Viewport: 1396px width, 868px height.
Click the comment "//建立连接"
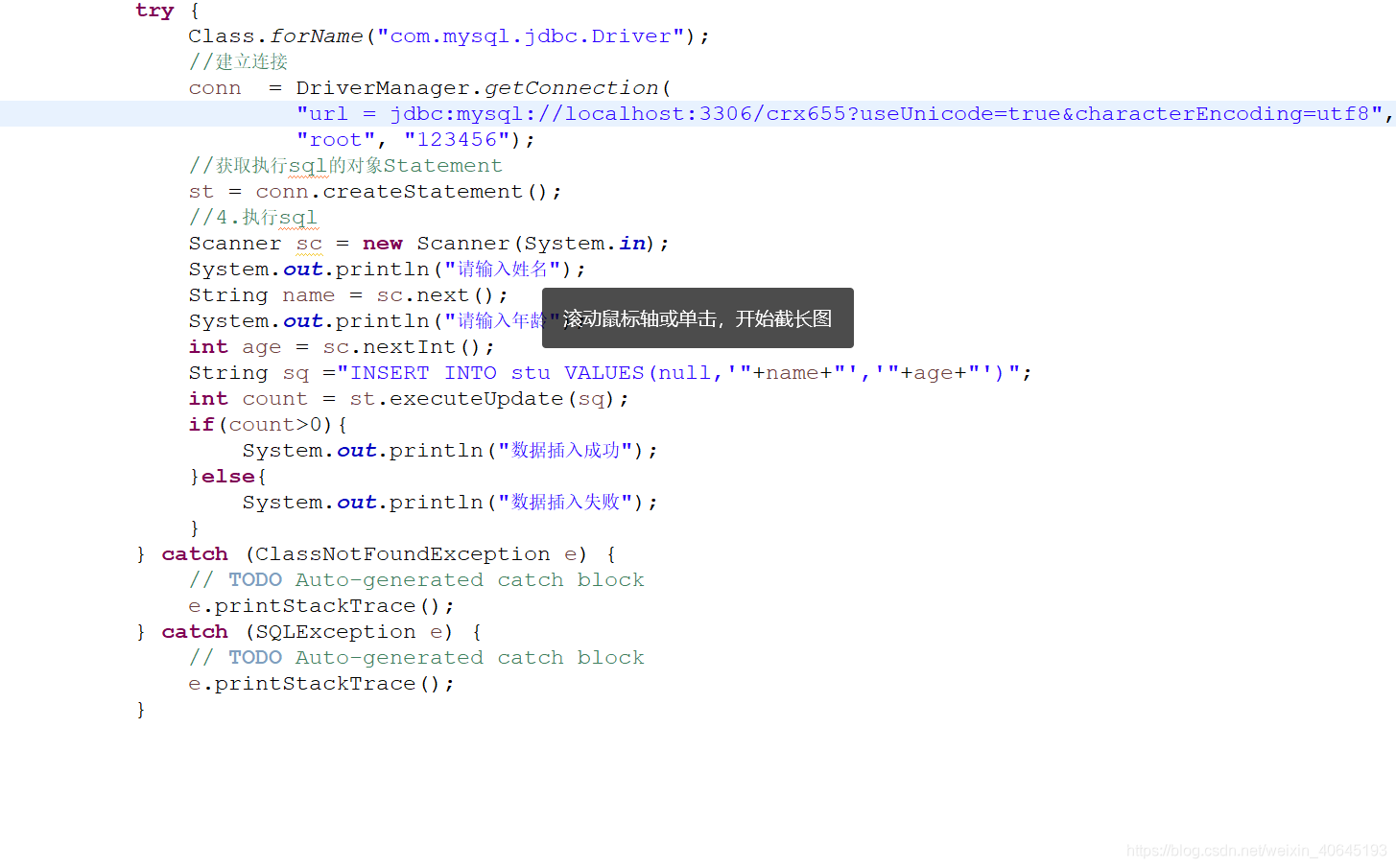pos(238,62)
